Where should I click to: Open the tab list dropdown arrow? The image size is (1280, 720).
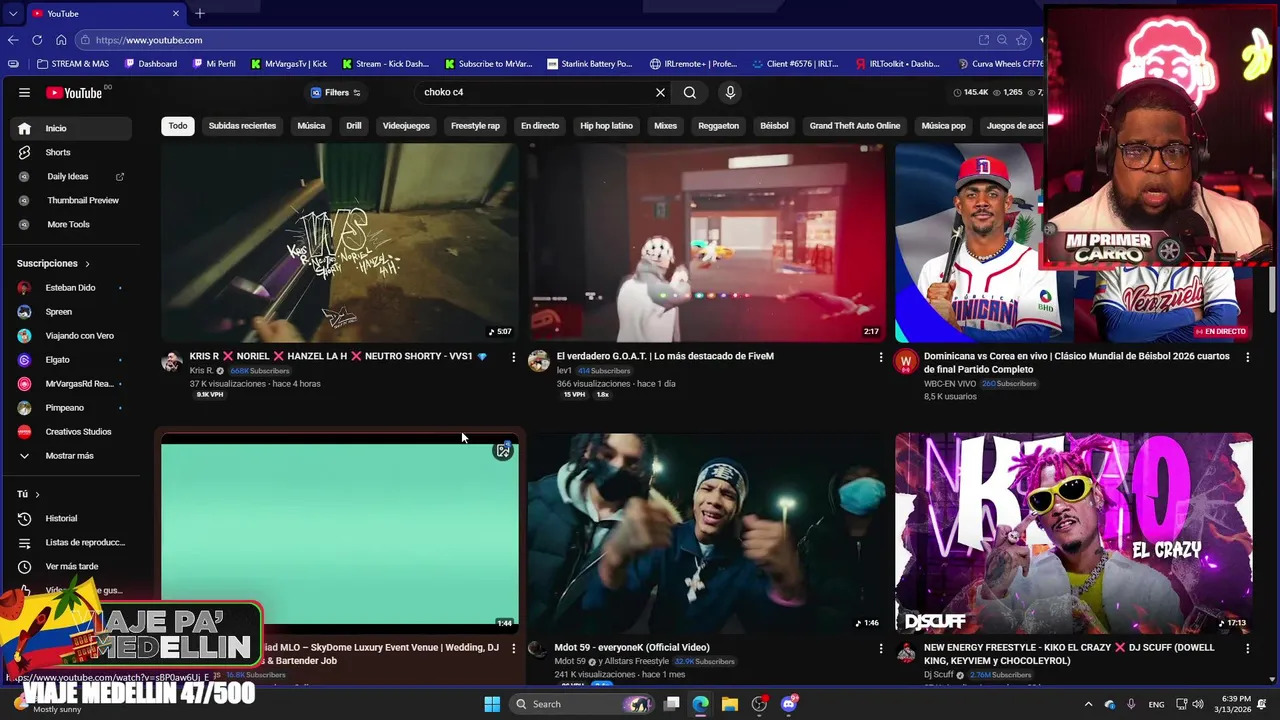11,13
